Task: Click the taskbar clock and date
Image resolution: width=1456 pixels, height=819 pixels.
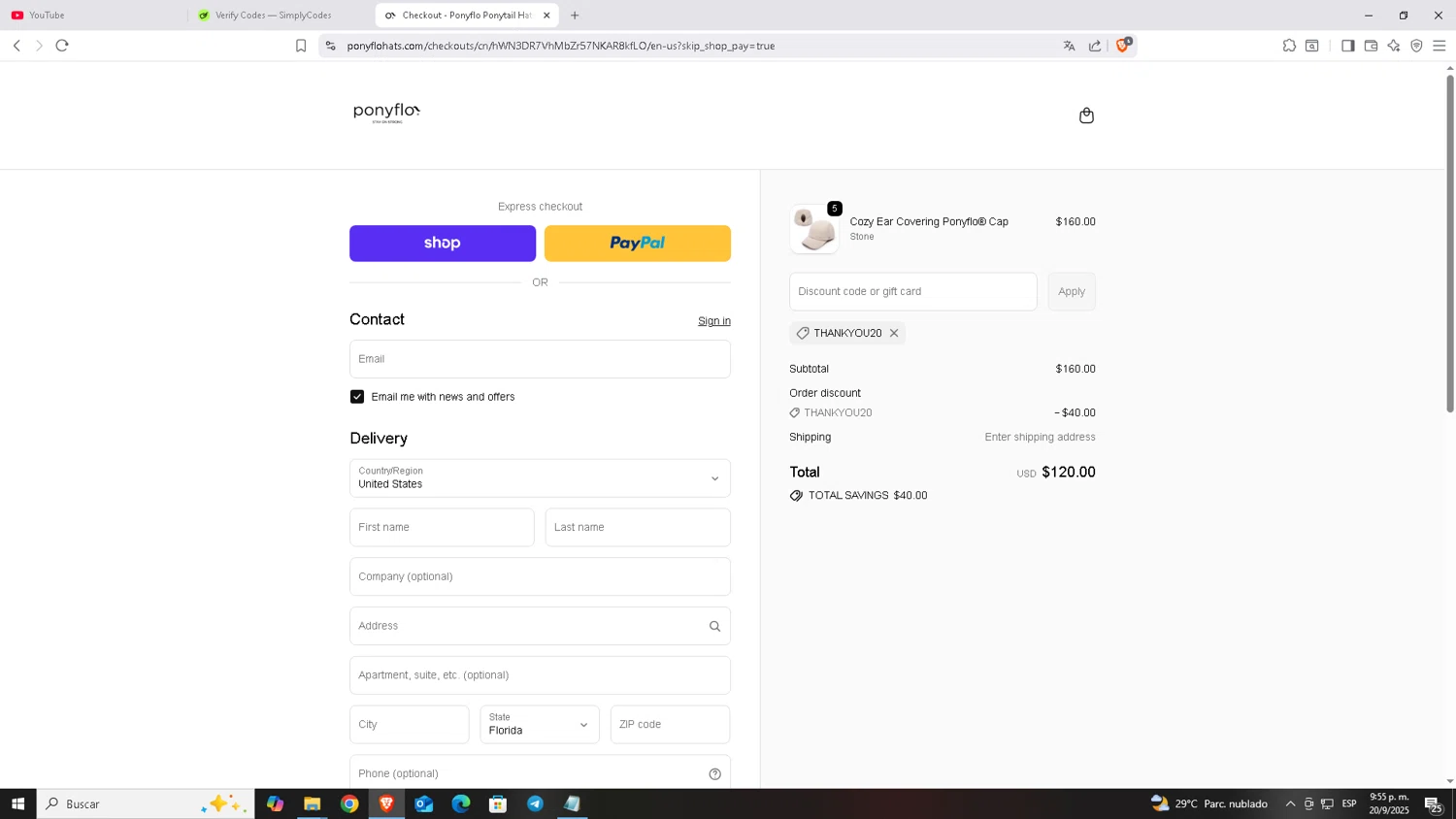Action: pos(1389,803)
